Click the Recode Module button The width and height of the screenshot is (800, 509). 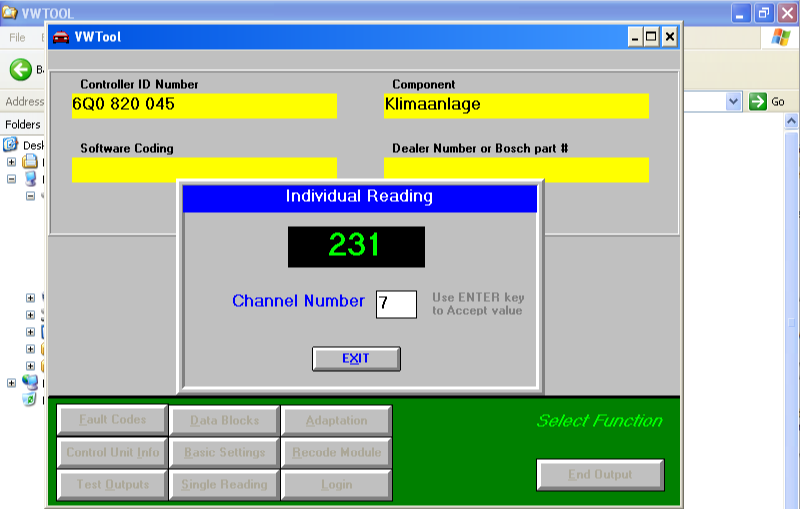[x=337, y=453]
